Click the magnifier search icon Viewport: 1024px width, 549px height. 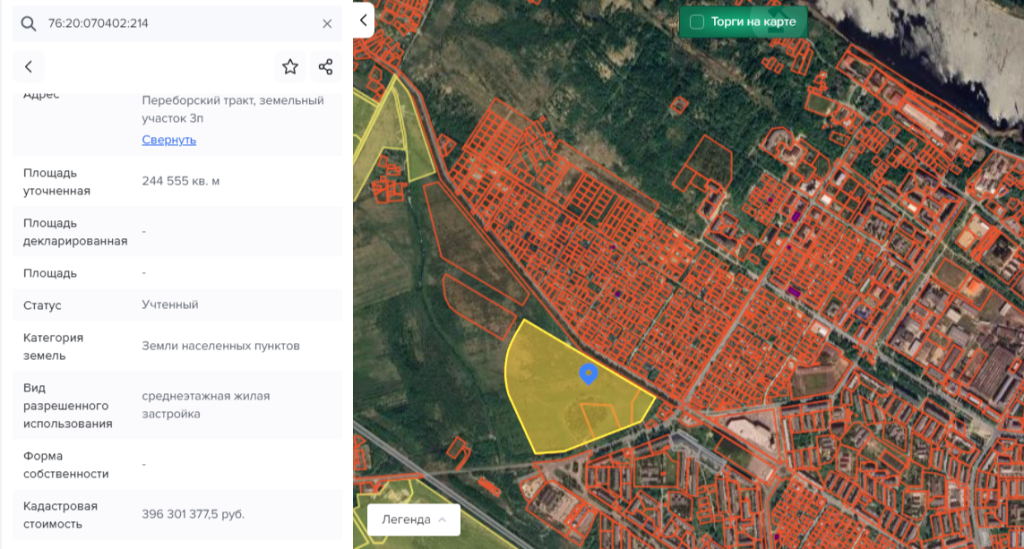pos(28,23)
